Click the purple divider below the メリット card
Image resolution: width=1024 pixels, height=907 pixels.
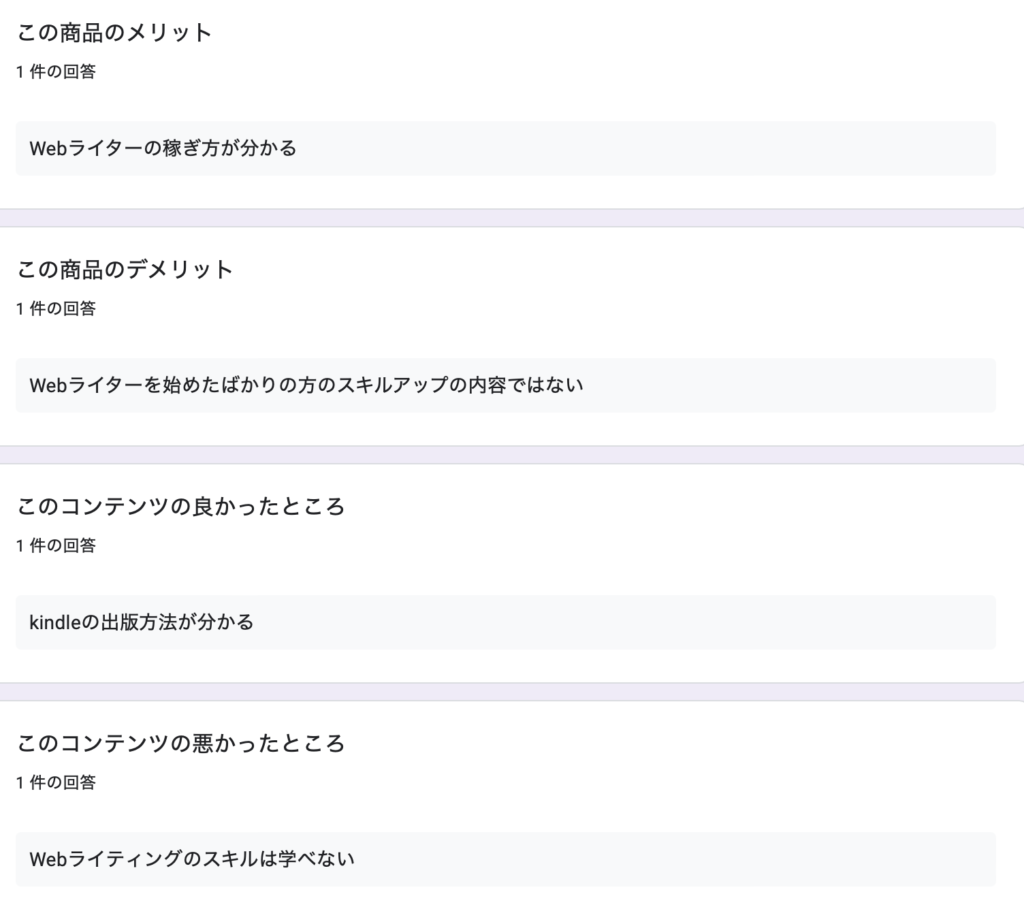tap(512, 218)
